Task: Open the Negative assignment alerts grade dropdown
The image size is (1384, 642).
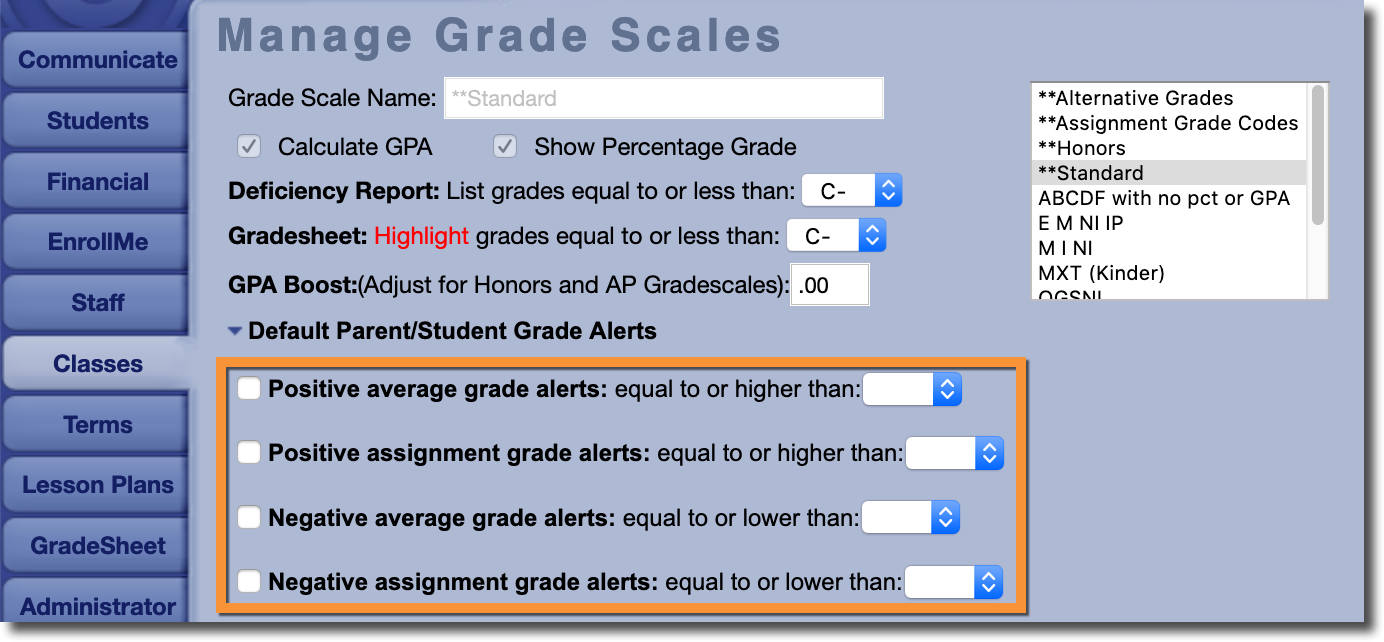Action: point(953,582)
